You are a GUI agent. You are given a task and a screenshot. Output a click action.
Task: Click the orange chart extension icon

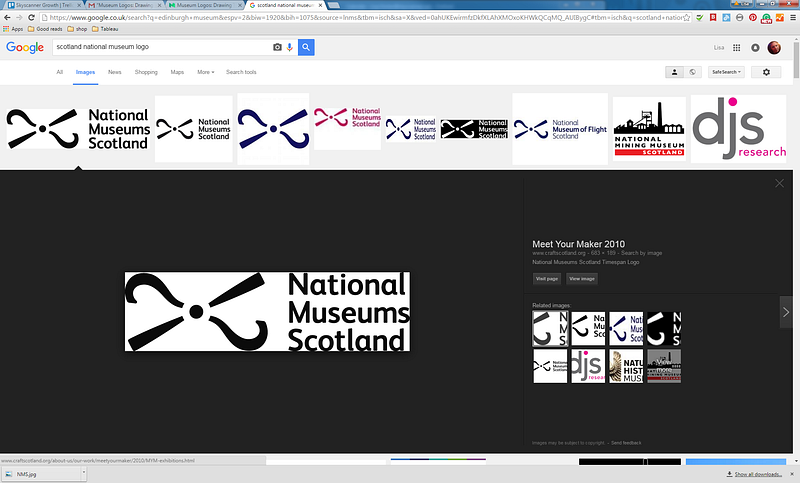tap(780, 17)
